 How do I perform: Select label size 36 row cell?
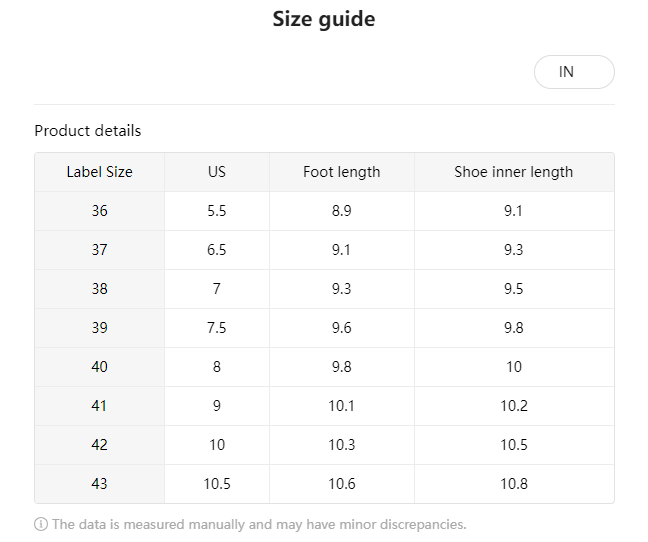tap(99, 211)
